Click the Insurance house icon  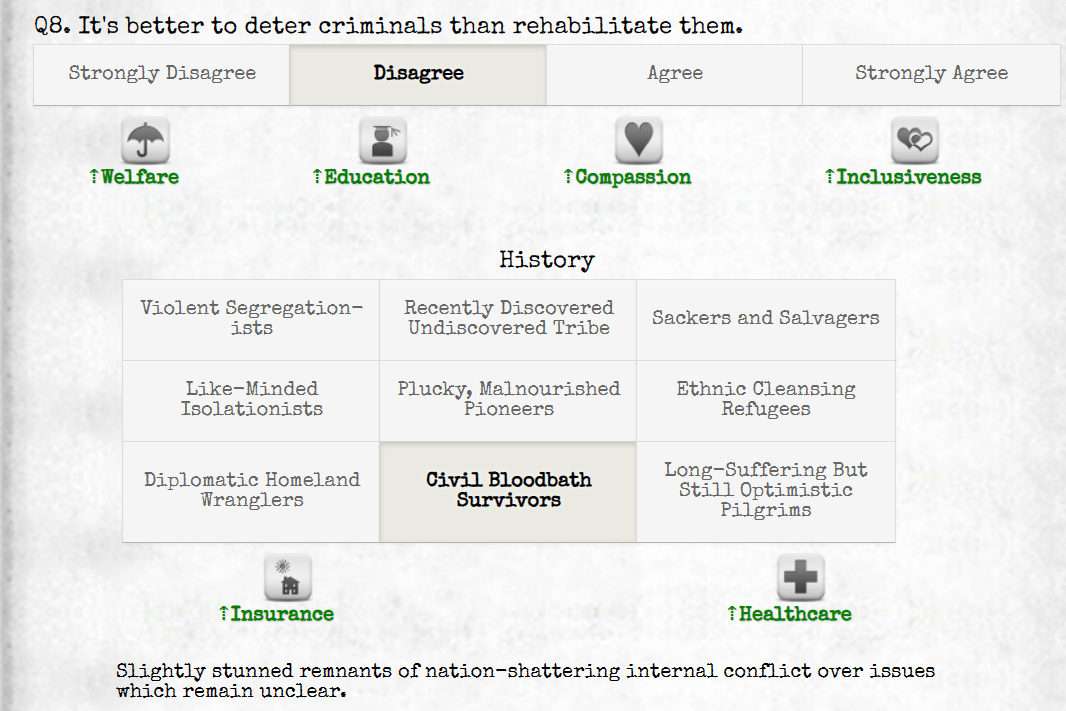point(288,578)
